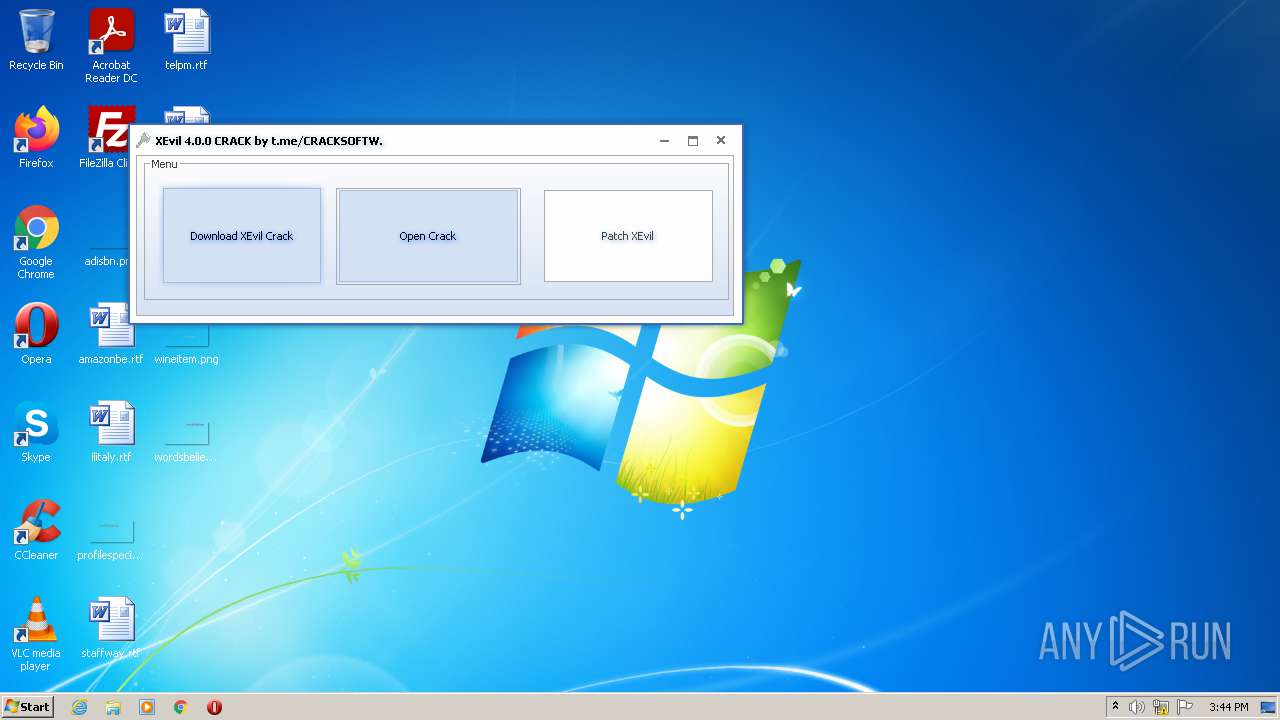Click the Download XEvil Crack button
This screenshot has width=1280, height=720.
[x=242, y=236]
